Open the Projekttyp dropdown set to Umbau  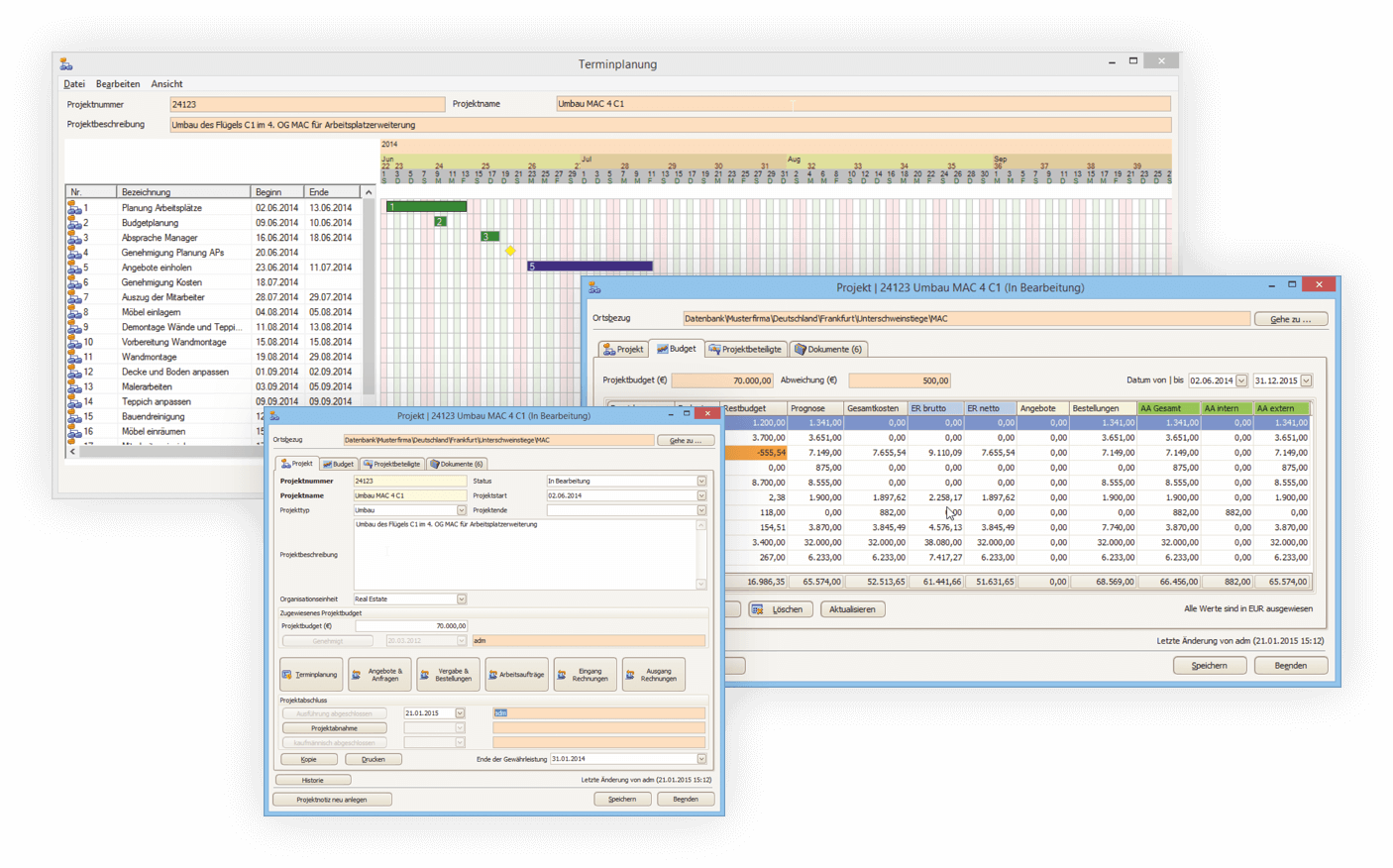(461, 510)
